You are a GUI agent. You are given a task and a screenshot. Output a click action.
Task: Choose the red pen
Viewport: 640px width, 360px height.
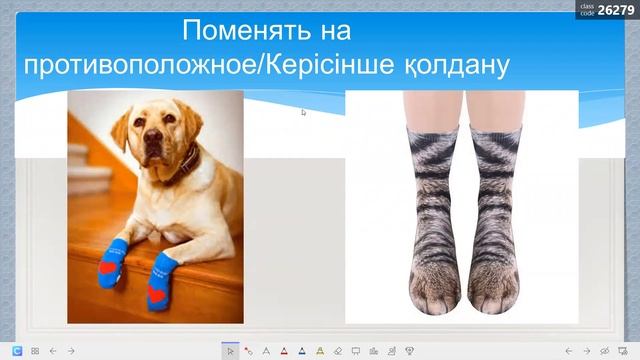[284, 351]
